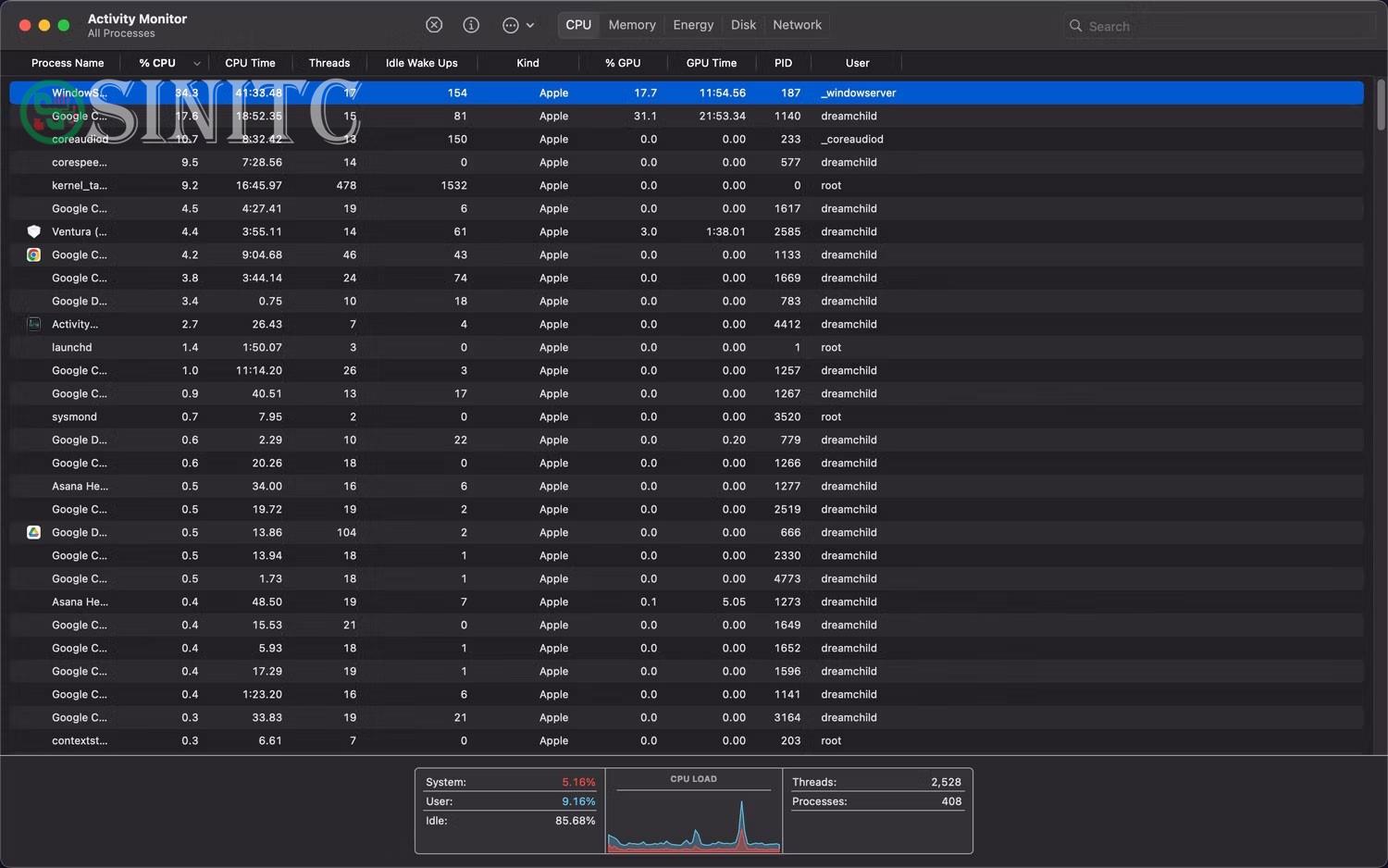Select the Google D... row with PID 779
This screenshot has width=1388, height=868.
(686, 440)
